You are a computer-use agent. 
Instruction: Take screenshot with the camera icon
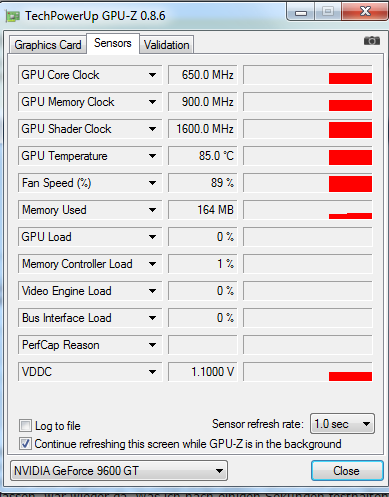pyautogui.click(x=372, y=41)
